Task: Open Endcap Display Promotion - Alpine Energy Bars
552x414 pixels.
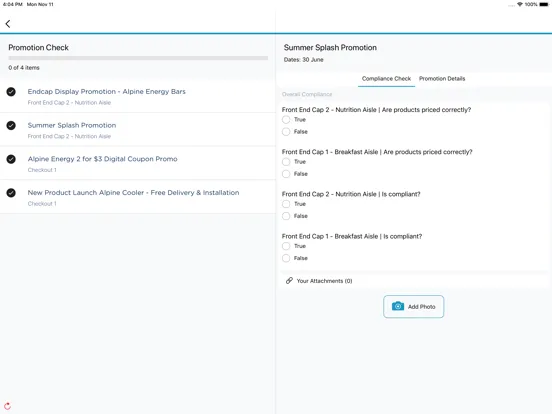Action: tap(138, 96)
